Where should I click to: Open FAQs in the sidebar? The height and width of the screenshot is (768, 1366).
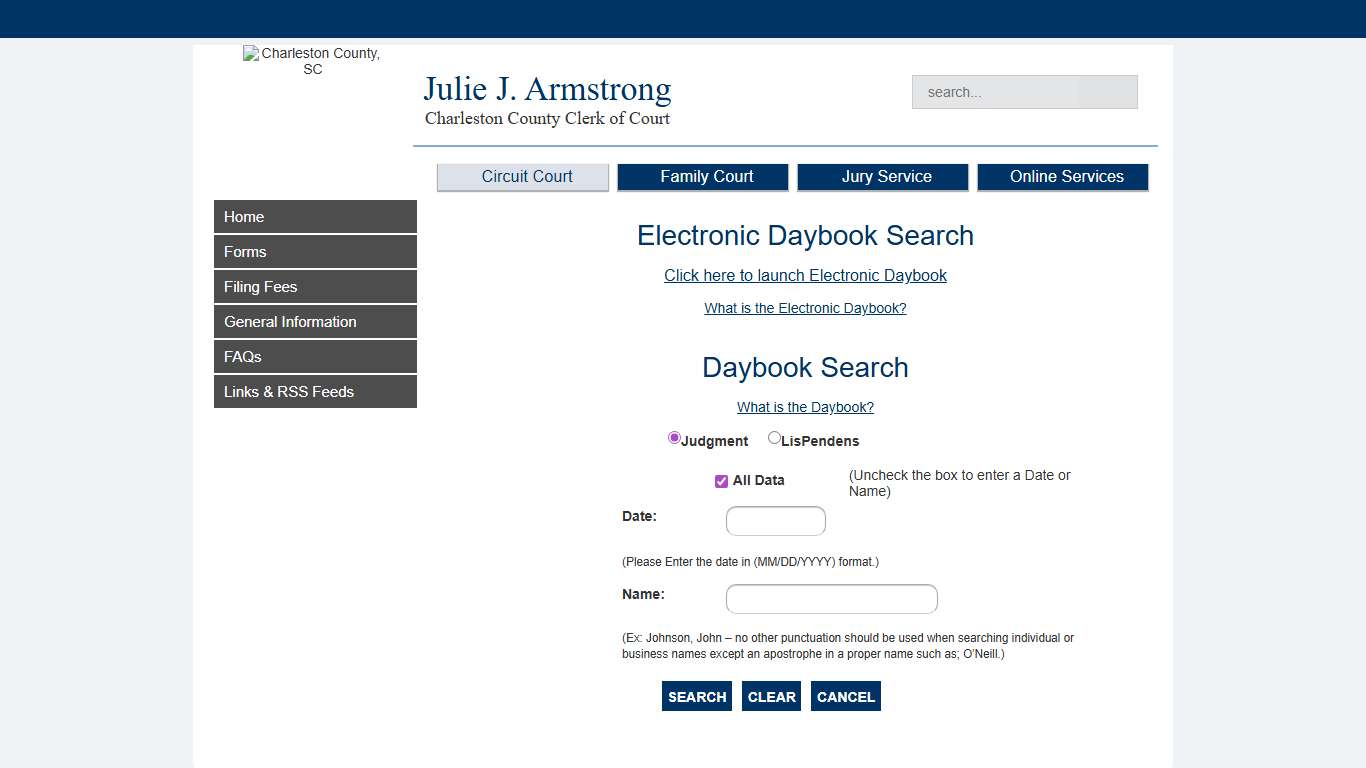[315, 357]
